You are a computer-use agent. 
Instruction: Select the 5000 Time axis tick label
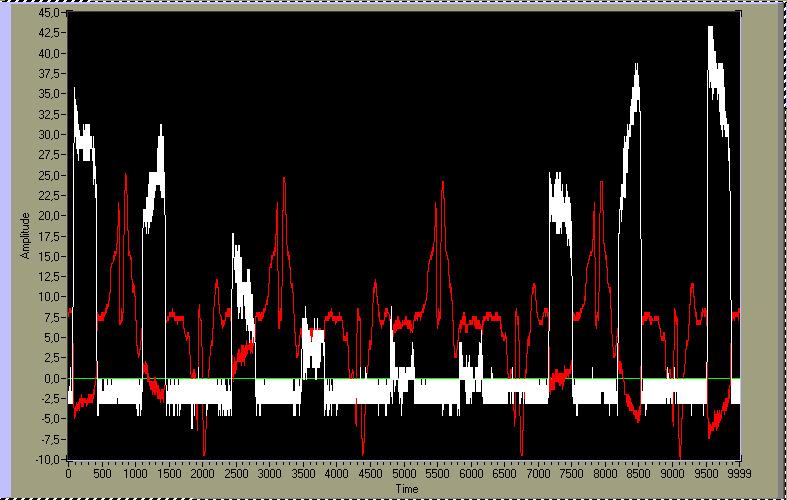[404, 473]
